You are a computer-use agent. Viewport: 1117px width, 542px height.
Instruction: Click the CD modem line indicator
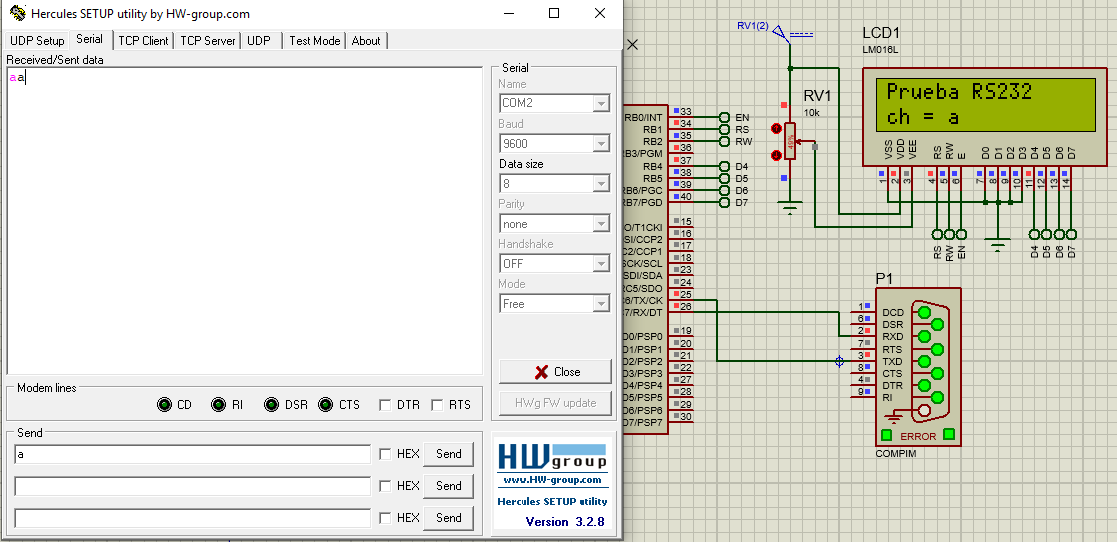point(165,405)
